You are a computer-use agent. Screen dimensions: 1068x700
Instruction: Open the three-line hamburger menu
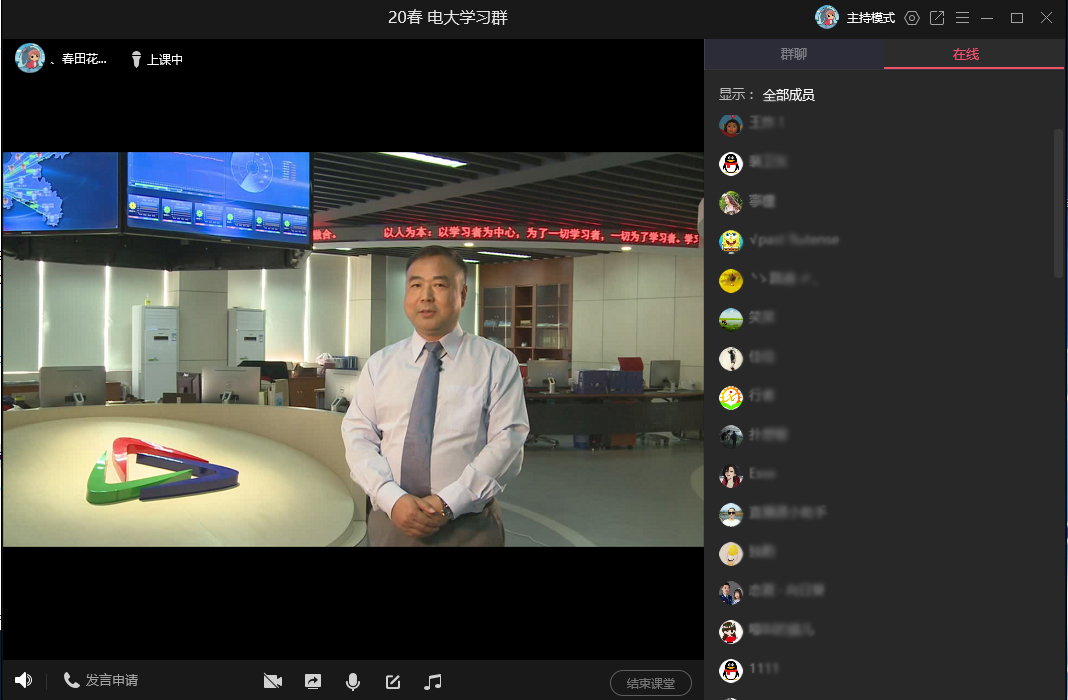click(x=962, y=18)
